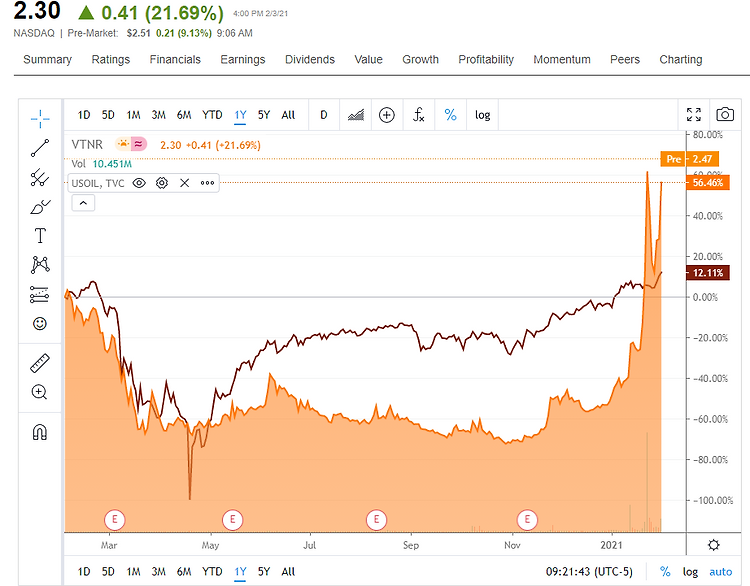Image resolution: width=750 pixels, height=586 pixels.
Task: Set bottom bar range to 5Y
Action: (264, 572)
